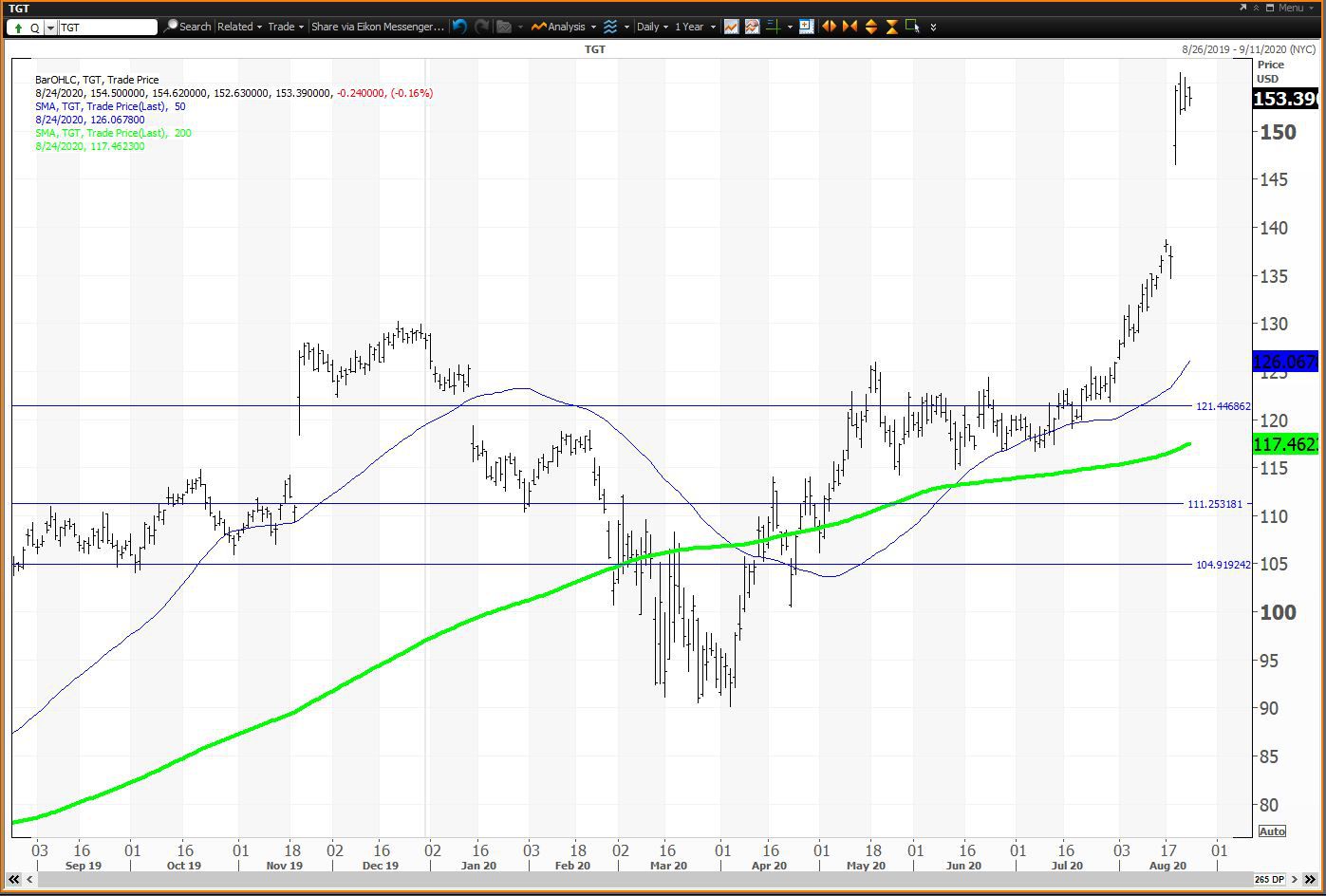Collapse toolbar with double-up chevron icon
The height and width of the screenshot is (896, 1326).
pos(1257,8)
